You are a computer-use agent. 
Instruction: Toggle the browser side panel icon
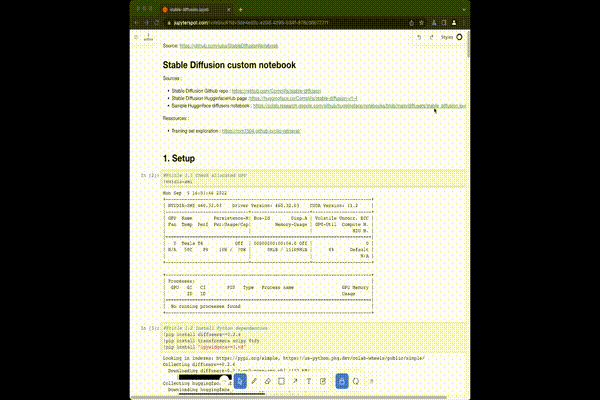(444, 23)
